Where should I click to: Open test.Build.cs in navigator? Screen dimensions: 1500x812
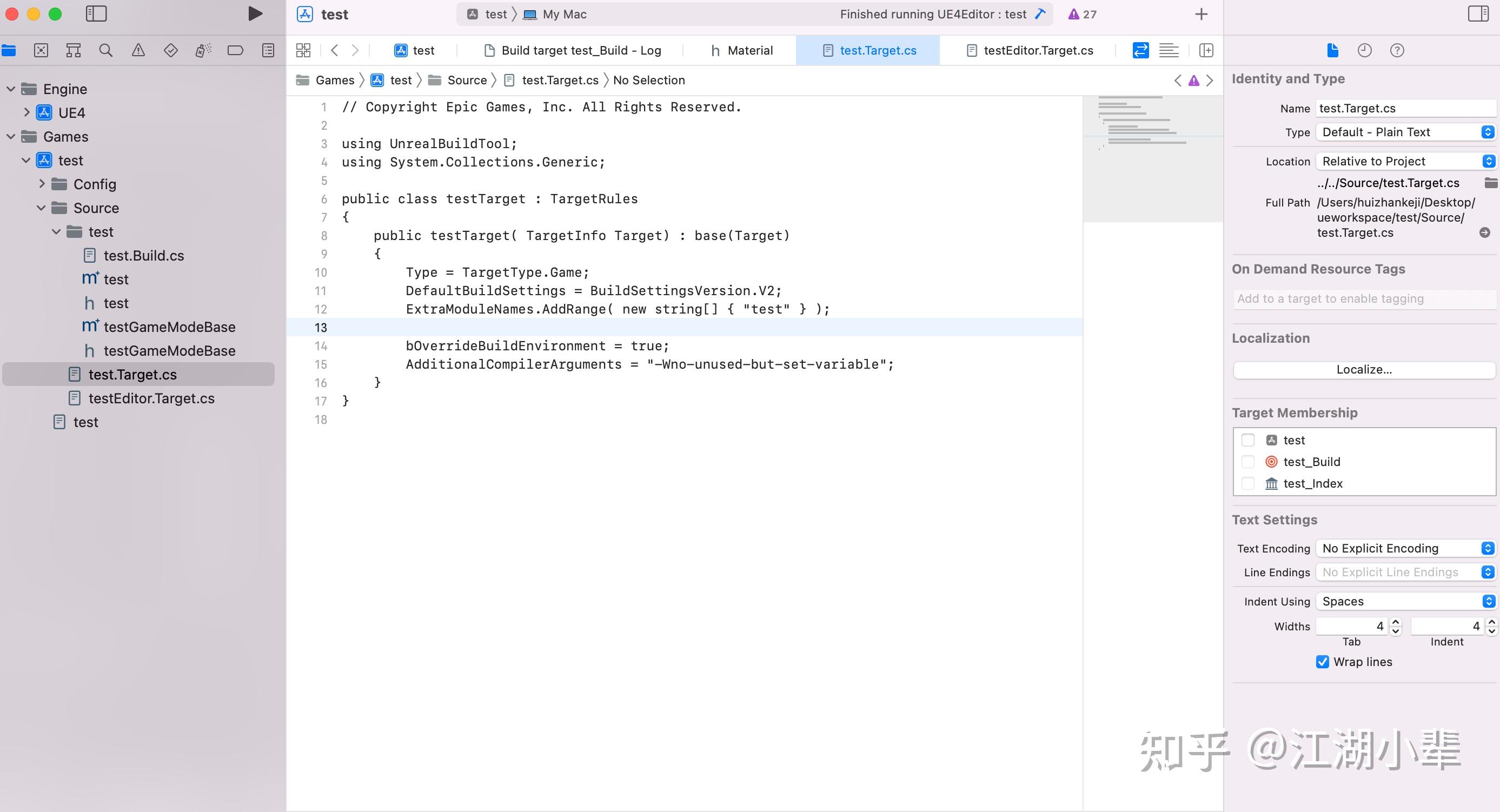(x=134, y=256)
